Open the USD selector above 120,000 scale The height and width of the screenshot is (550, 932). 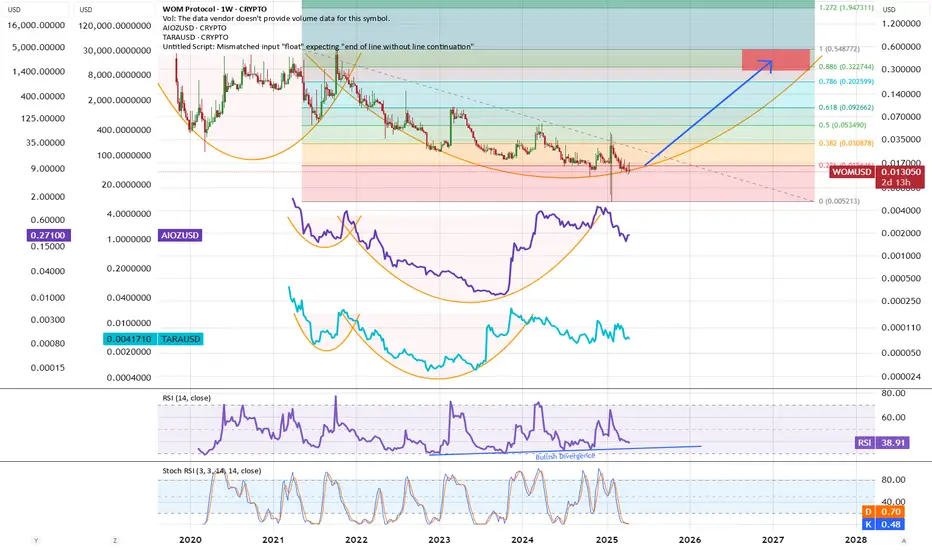coord(86,10)
